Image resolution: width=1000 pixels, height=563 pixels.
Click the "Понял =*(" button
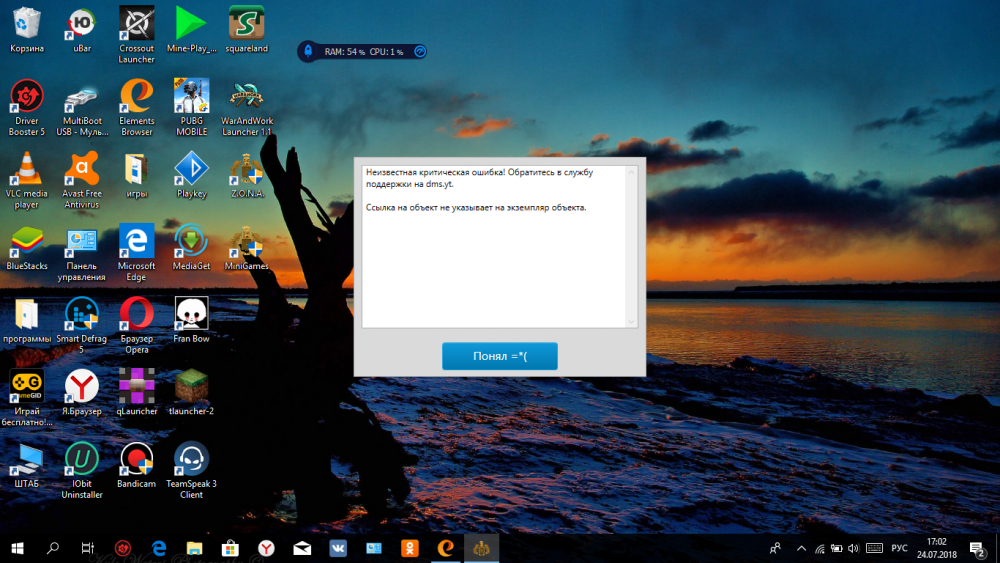pos(499,356)
